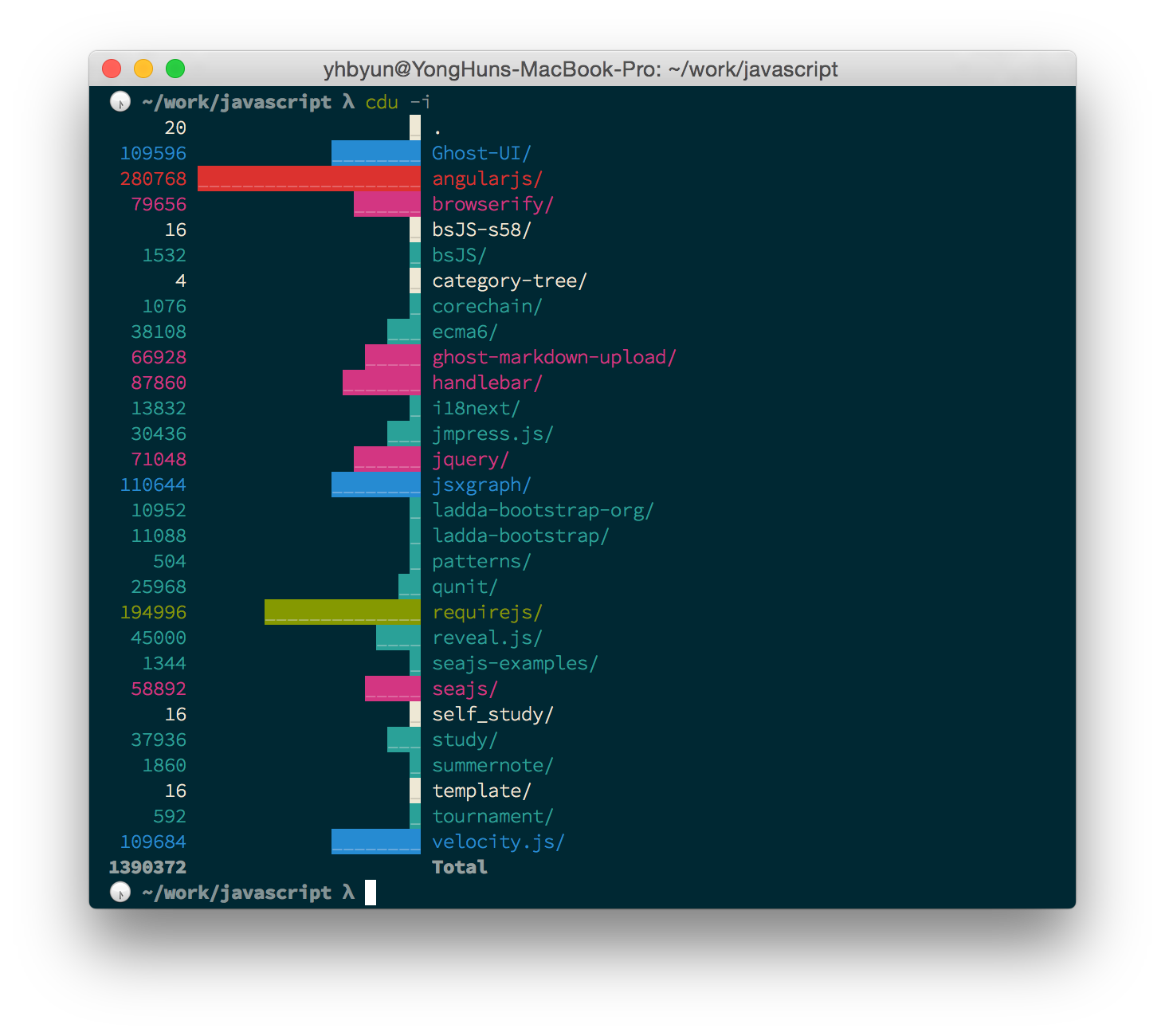Viewport: 1165px width, 1036px height.
Task: Select the 'bsJS-s58/' directory name
Action: click(x=481, y=230)
